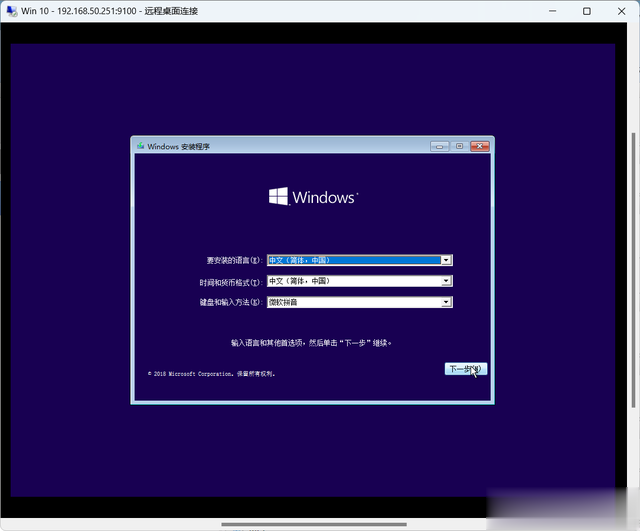Open the 要安装的语言 dropdown arrow
The width and height of the screenshot is (640, 531).
(x=446, y=260)
